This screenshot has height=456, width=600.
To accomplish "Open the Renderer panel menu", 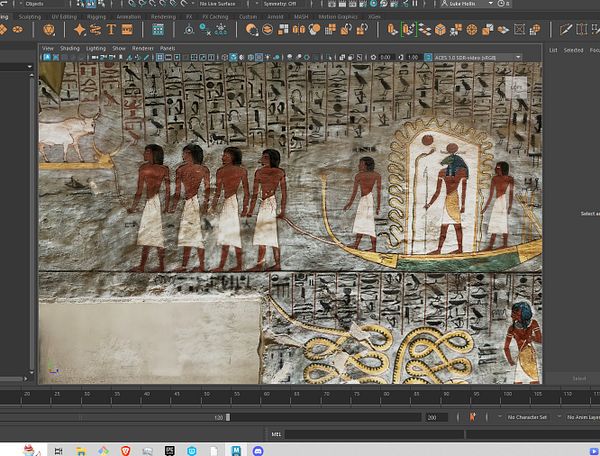I will click(142, 47).
